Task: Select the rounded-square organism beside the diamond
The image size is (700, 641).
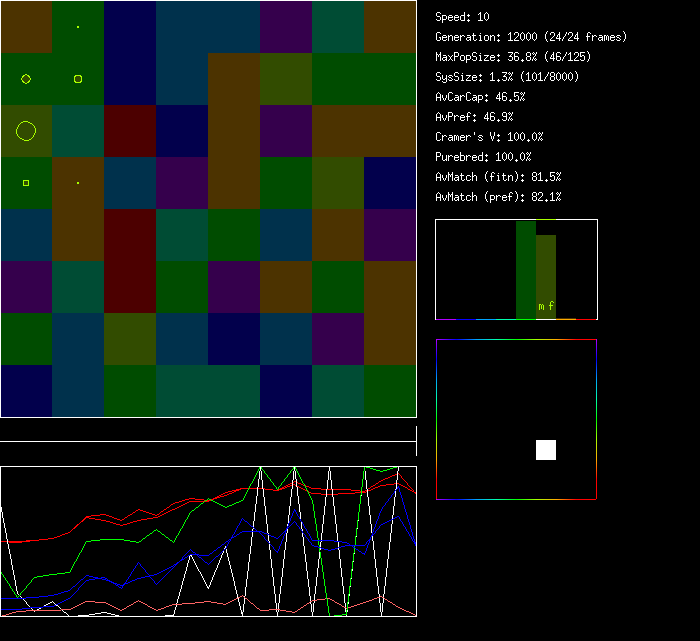Action: point(78,79)
